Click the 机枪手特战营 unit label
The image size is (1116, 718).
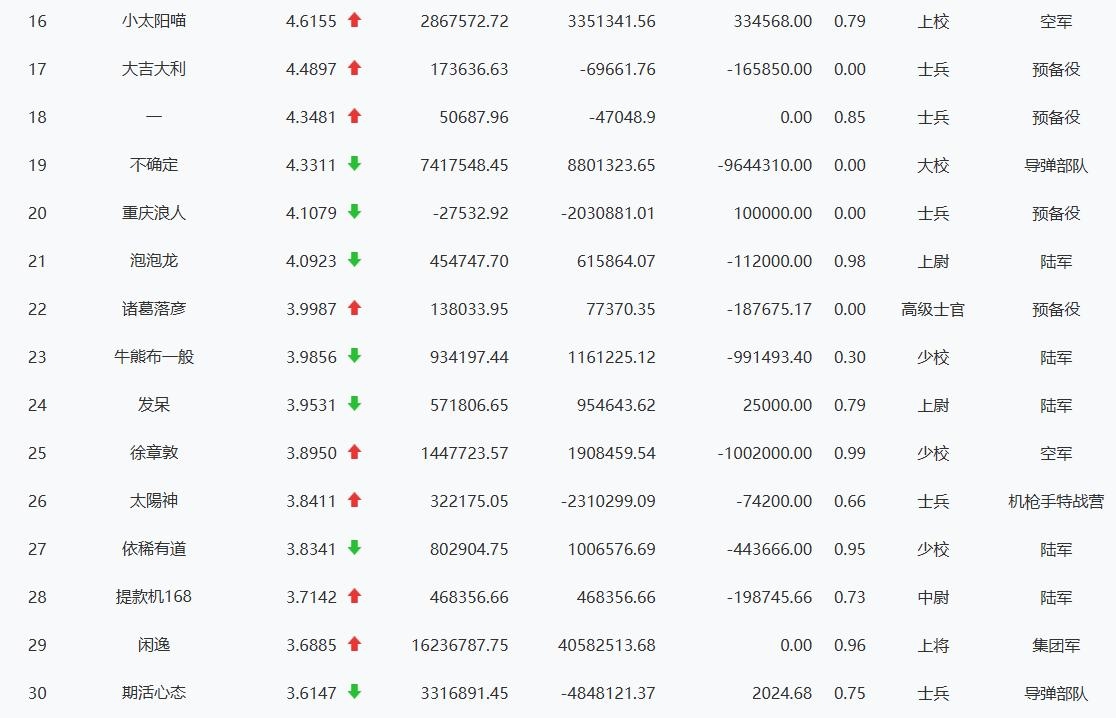tap(1056, 501)
